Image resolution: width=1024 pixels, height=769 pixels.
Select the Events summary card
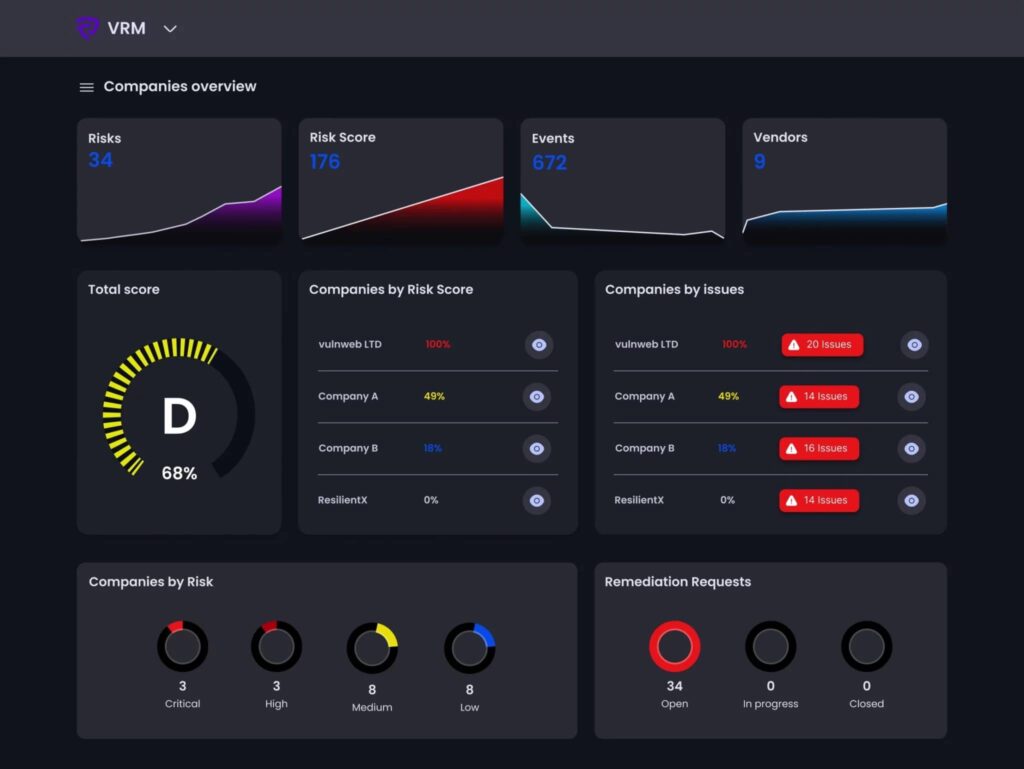[622, 181]
